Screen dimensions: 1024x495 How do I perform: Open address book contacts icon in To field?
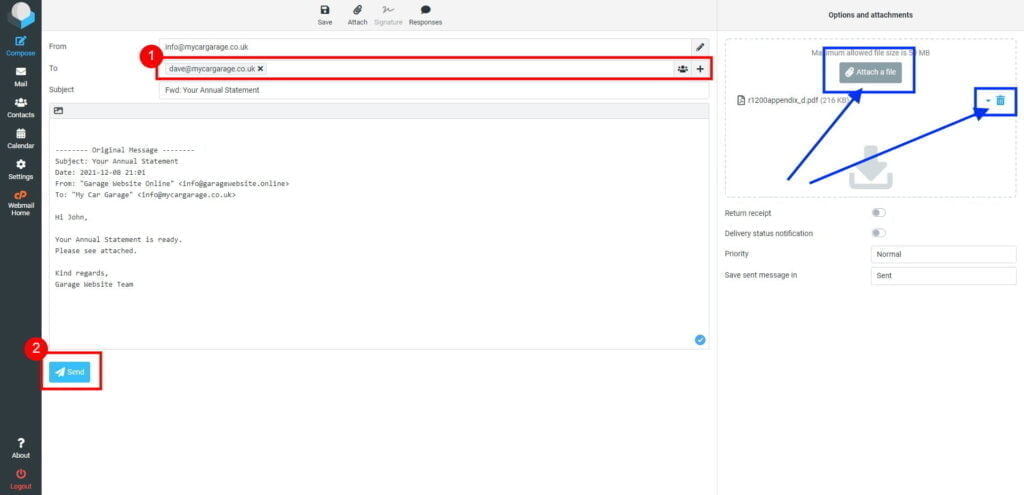682,69
